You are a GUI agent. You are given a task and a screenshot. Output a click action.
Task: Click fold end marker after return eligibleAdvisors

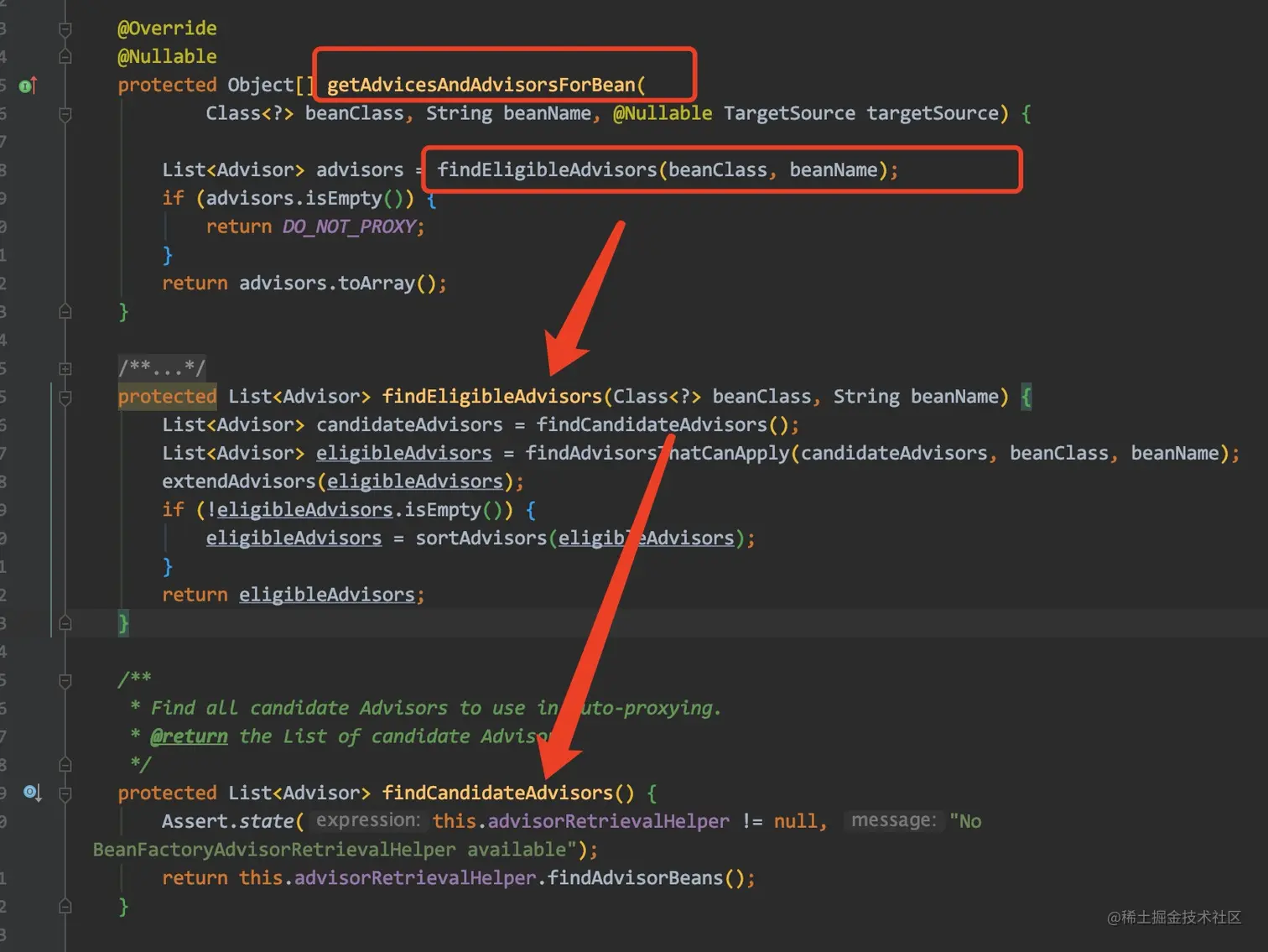[65, 623]
